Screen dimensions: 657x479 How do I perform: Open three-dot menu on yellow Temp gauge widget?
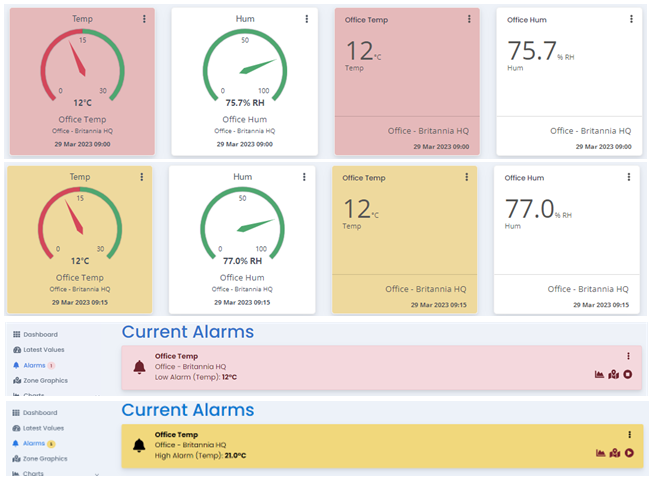pos(142,177)
